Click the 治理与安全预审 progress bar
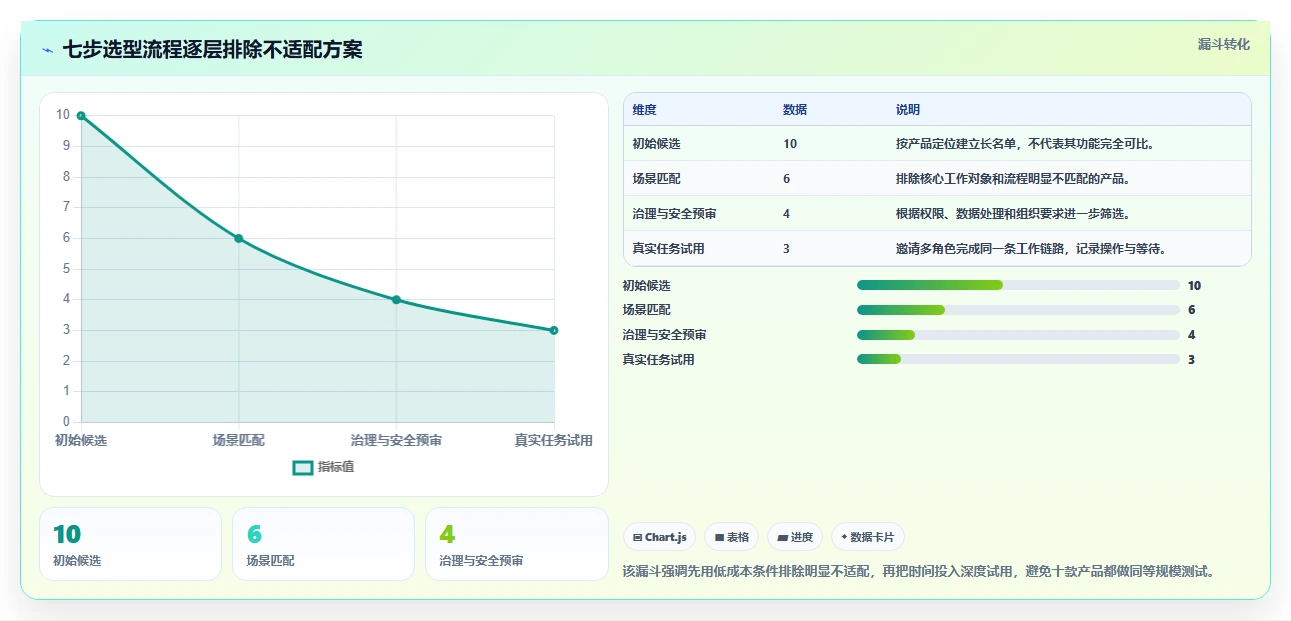 coord(1018,335)
